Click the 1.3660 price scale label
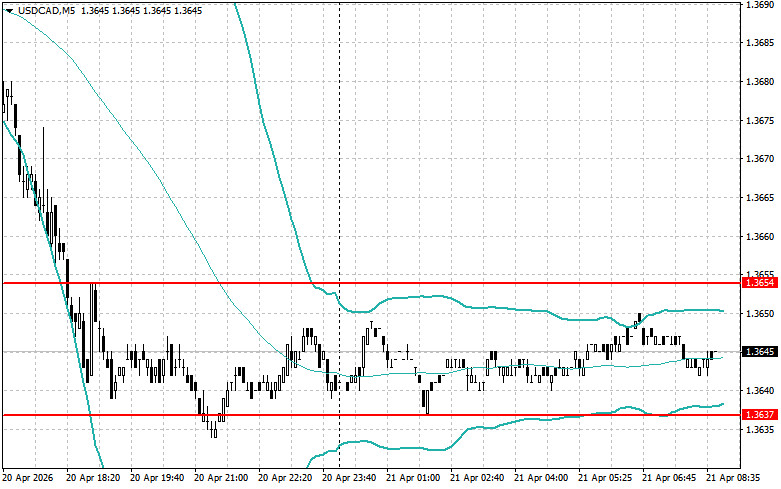The width and height of the screenshot is (781, 489). 760,236
